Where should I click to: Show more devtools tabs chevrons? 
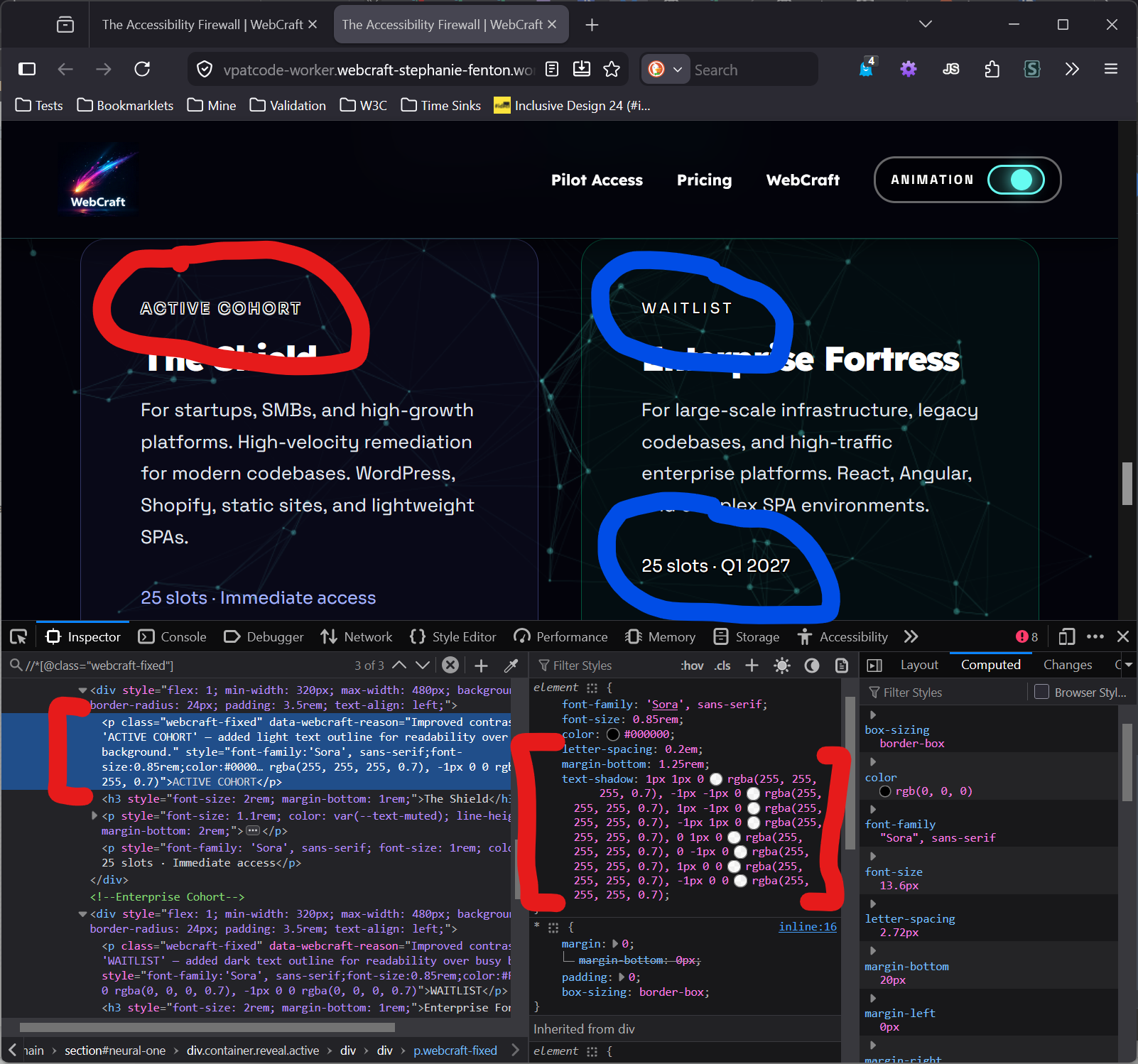[911, 636]
